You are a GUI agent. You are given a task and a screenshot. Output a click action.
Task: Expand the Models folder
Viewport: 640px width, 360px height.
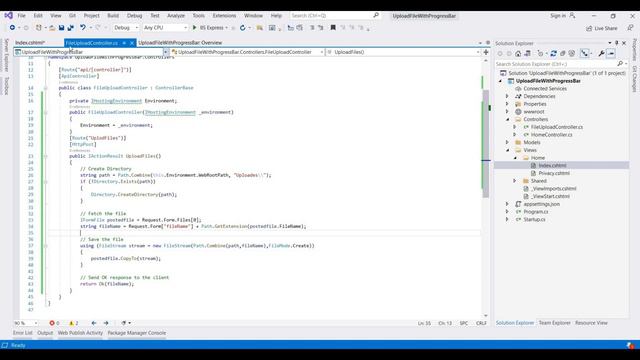click(507, 142)
